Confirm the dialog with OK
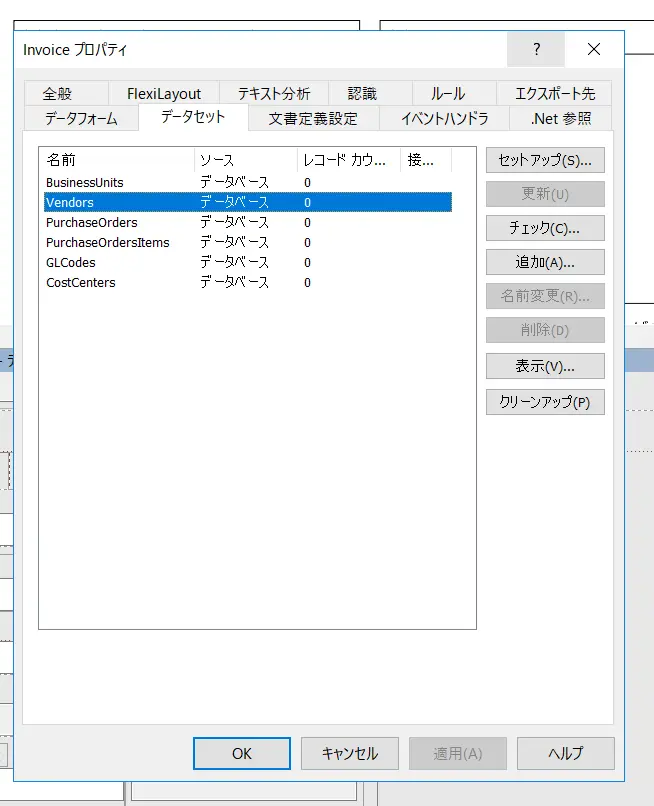This screenshot has width=654, height=806. pos(242,754)
